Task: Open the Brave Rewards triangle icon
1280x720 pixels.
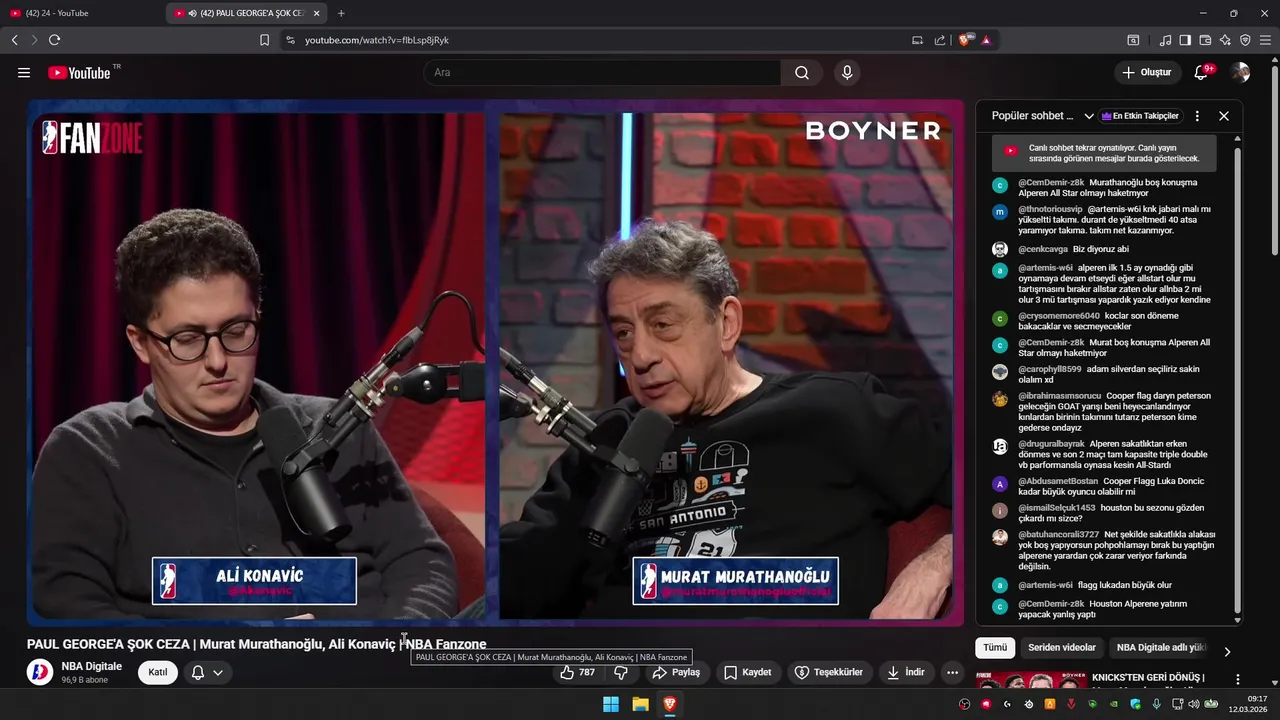Action: pyautogui.click(x=986, y=40)
